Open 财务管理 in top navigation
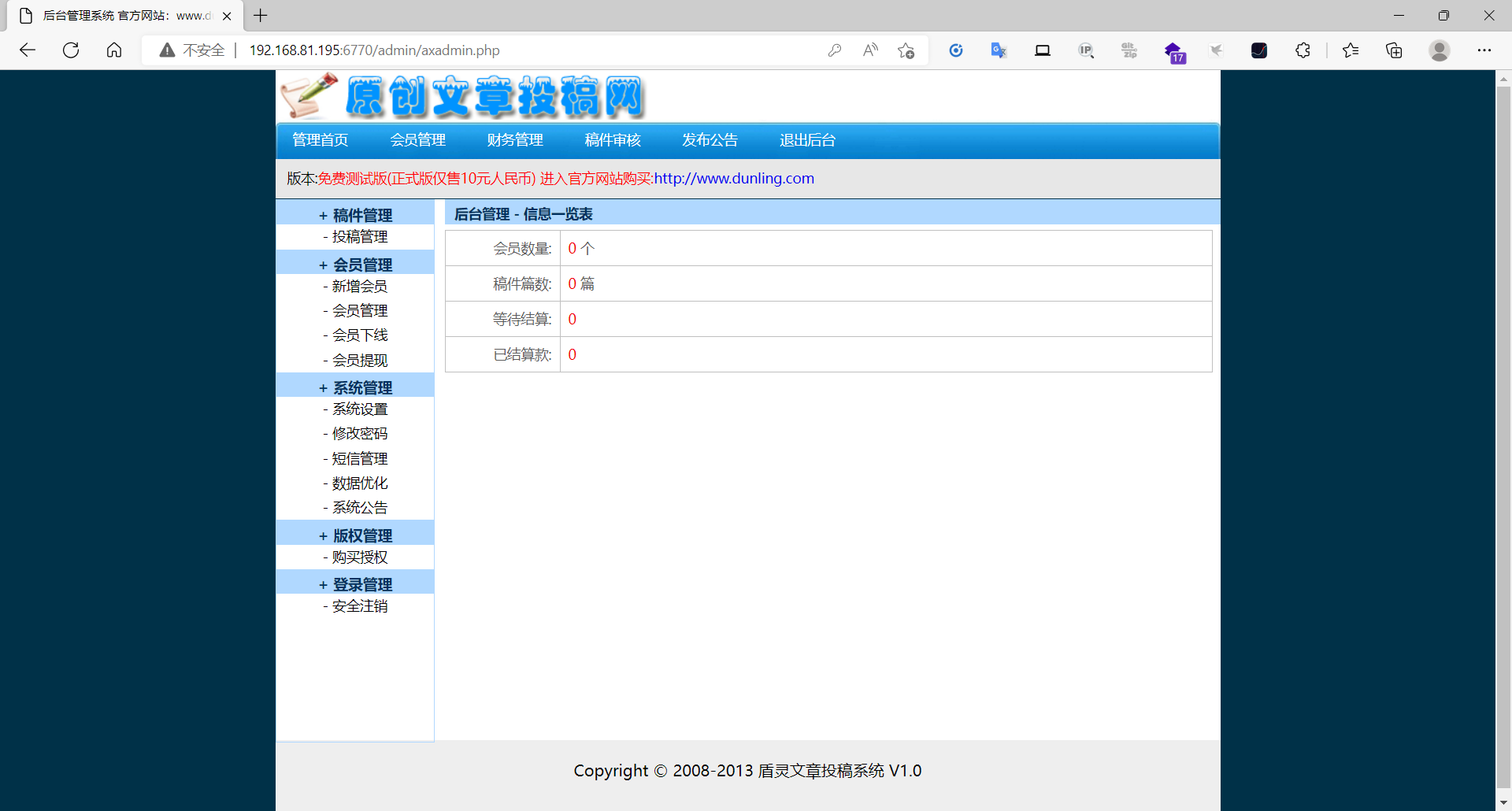The height and width of the screenshot is (811, 1512). pyautogui.click(x=515, y=140)
